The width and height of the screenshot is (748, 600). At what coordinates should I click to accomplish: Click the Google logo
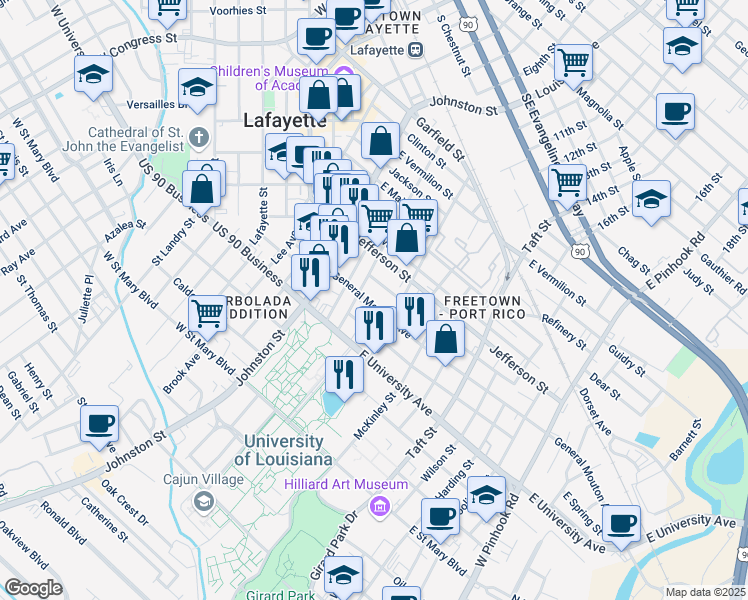(x=34, y=588)
